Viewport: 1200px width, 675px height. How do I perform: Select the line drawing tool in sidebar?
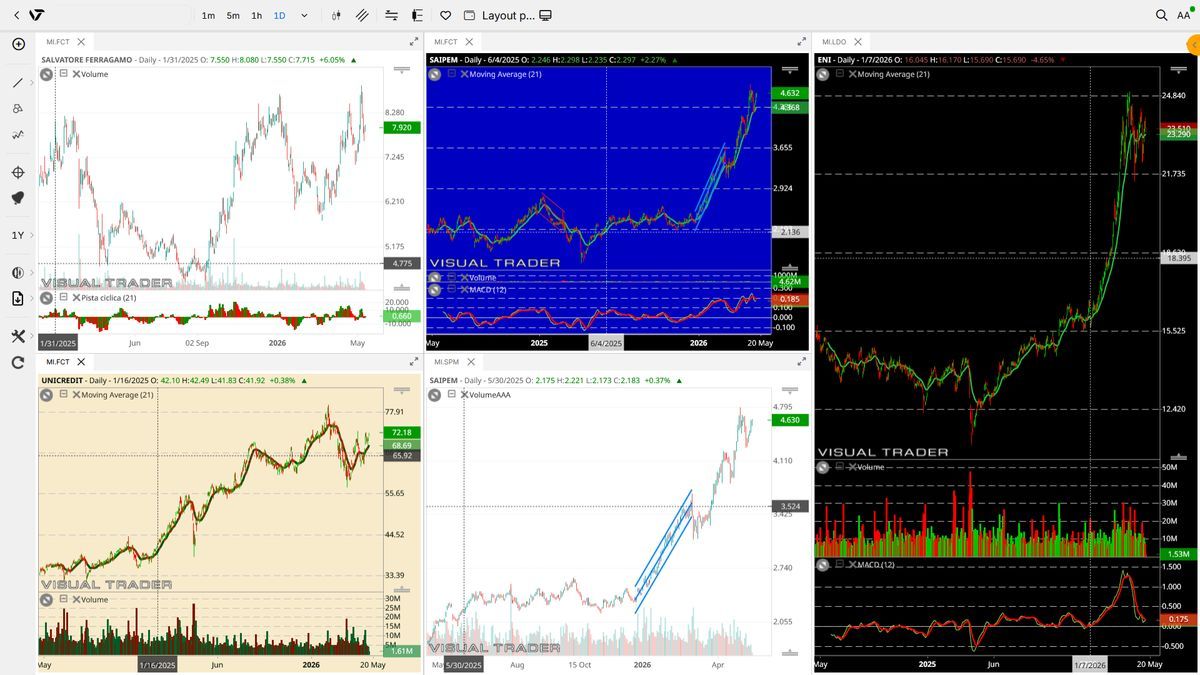pos(18,82)
